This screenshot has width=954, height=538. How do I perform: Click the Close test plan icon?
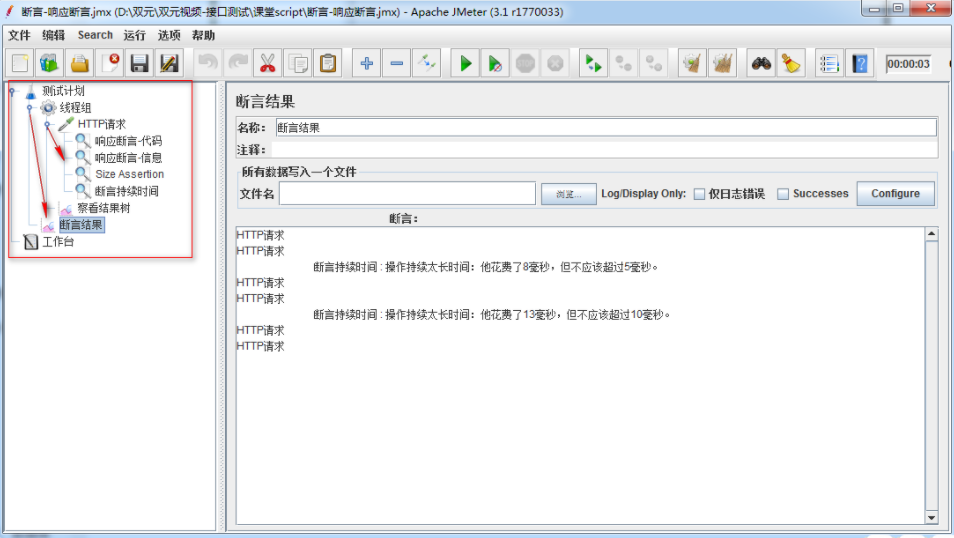pyautogui.click(x=110, y=63)
